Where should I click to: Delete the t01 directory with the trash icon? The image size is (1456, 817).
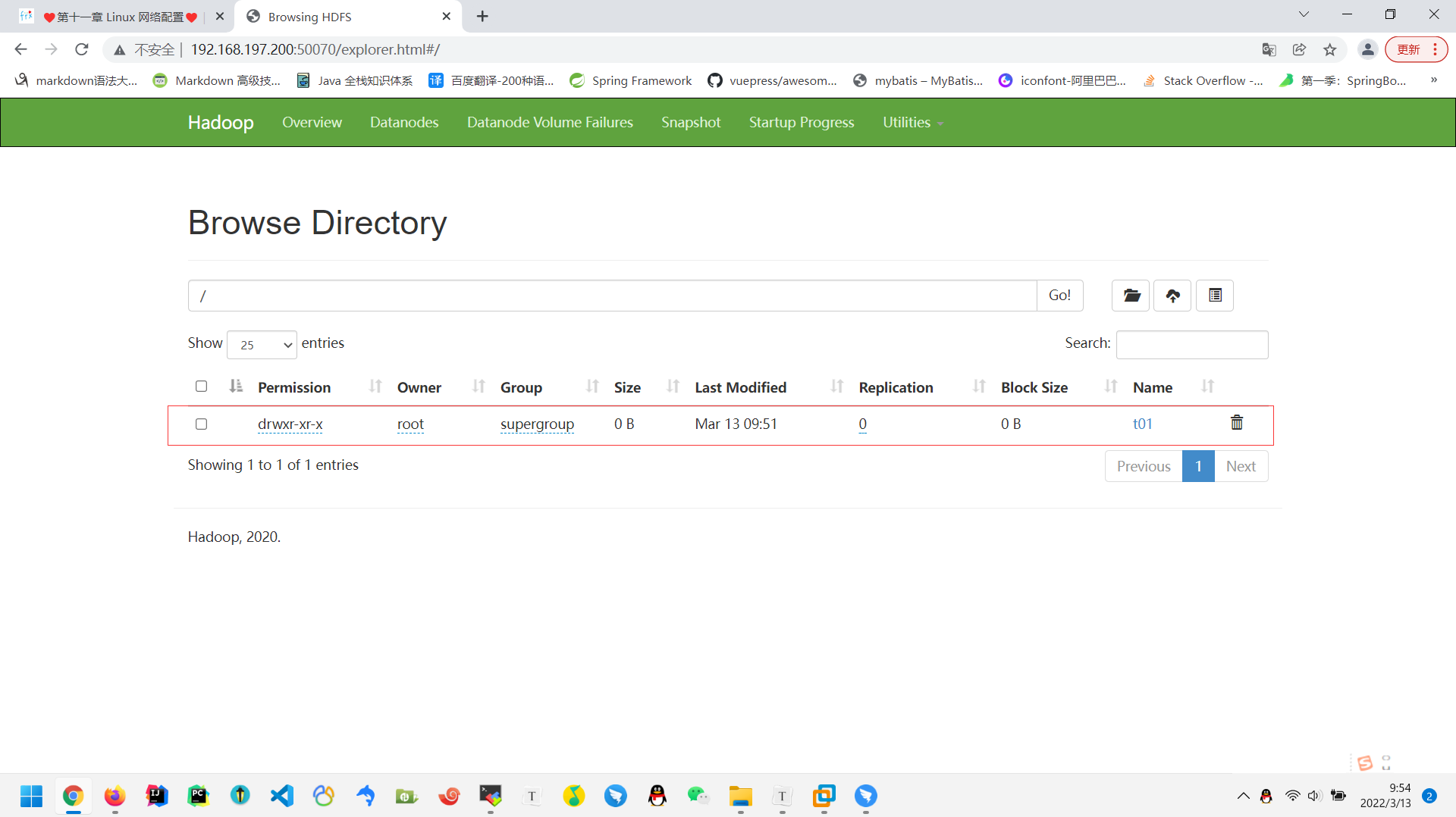coord(1237,423)
